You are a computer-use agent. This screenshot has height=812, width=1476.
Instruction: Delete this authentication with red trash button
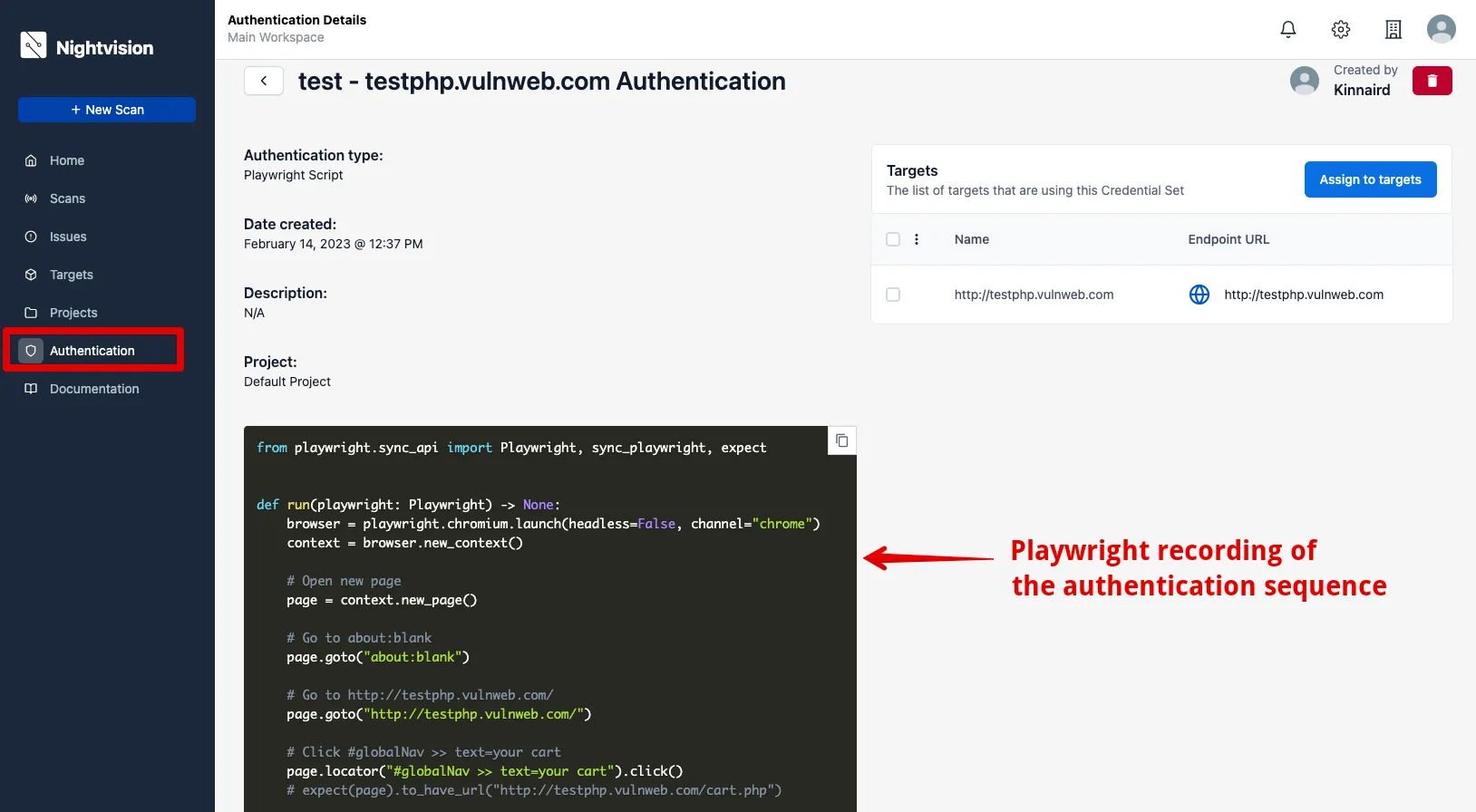pos(1432,81)
